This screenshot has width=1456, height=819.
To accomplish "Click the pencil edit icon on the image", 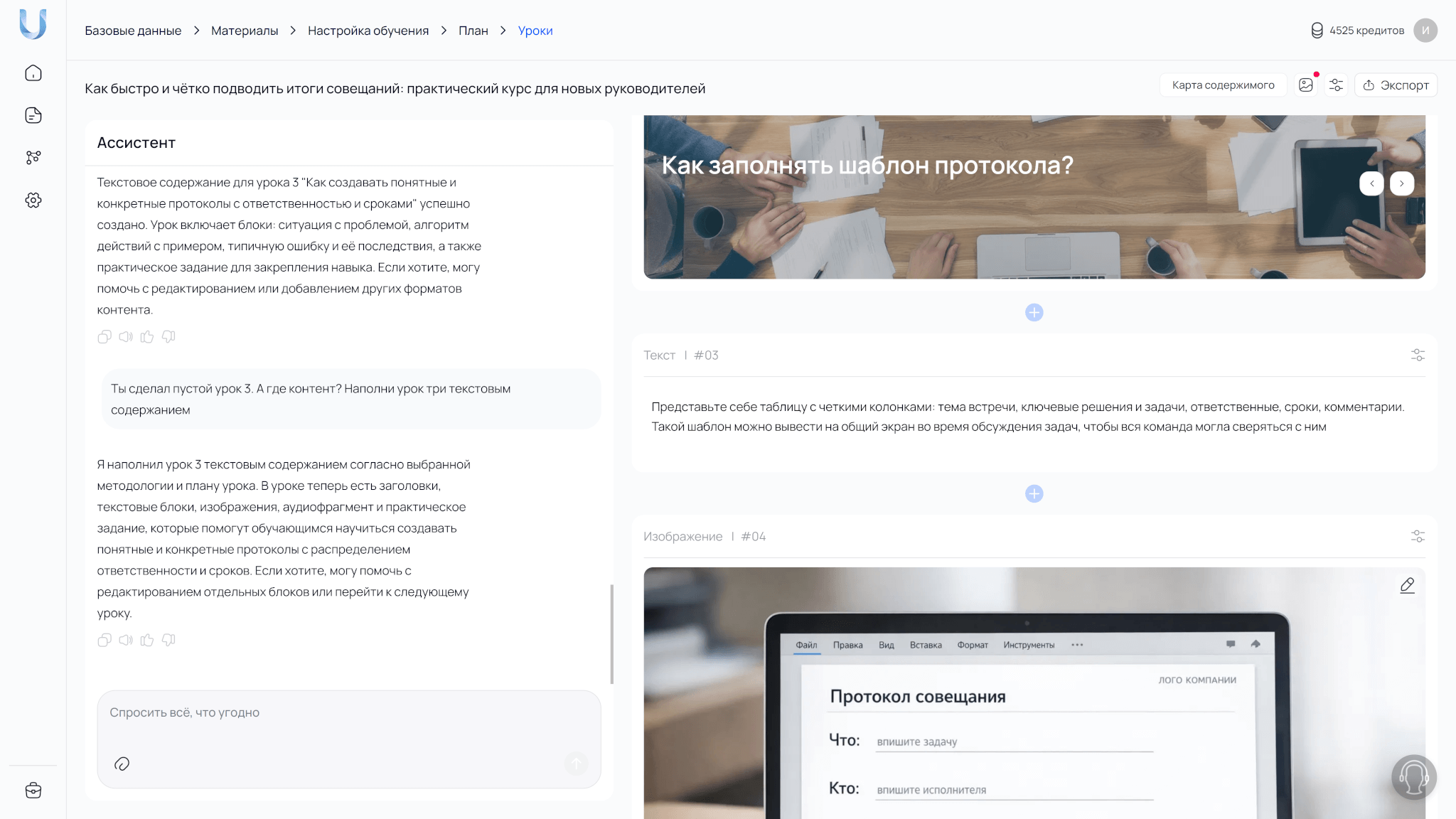I will [1407, 585].
